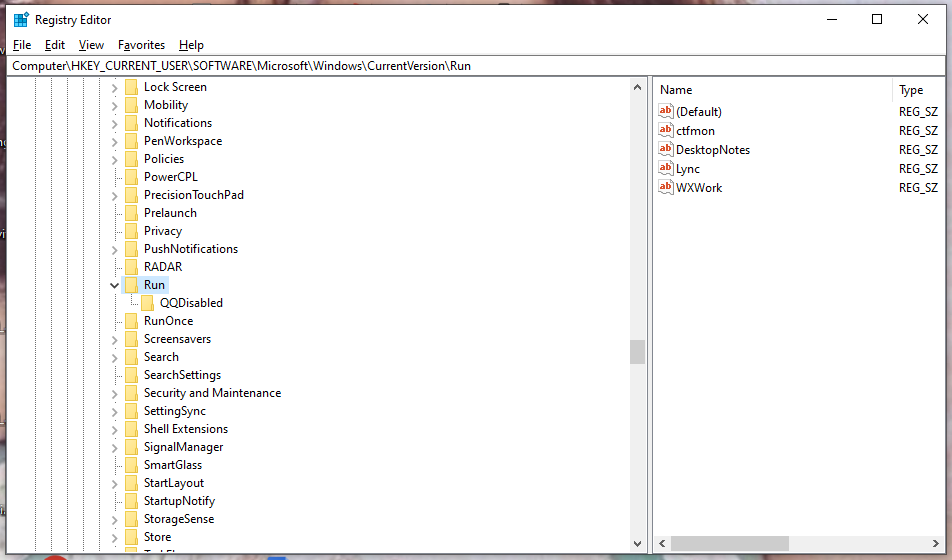Select the SearchSettings key
Image resolution: width=952 pixels, height=560 pixels.
pos(182,375)
